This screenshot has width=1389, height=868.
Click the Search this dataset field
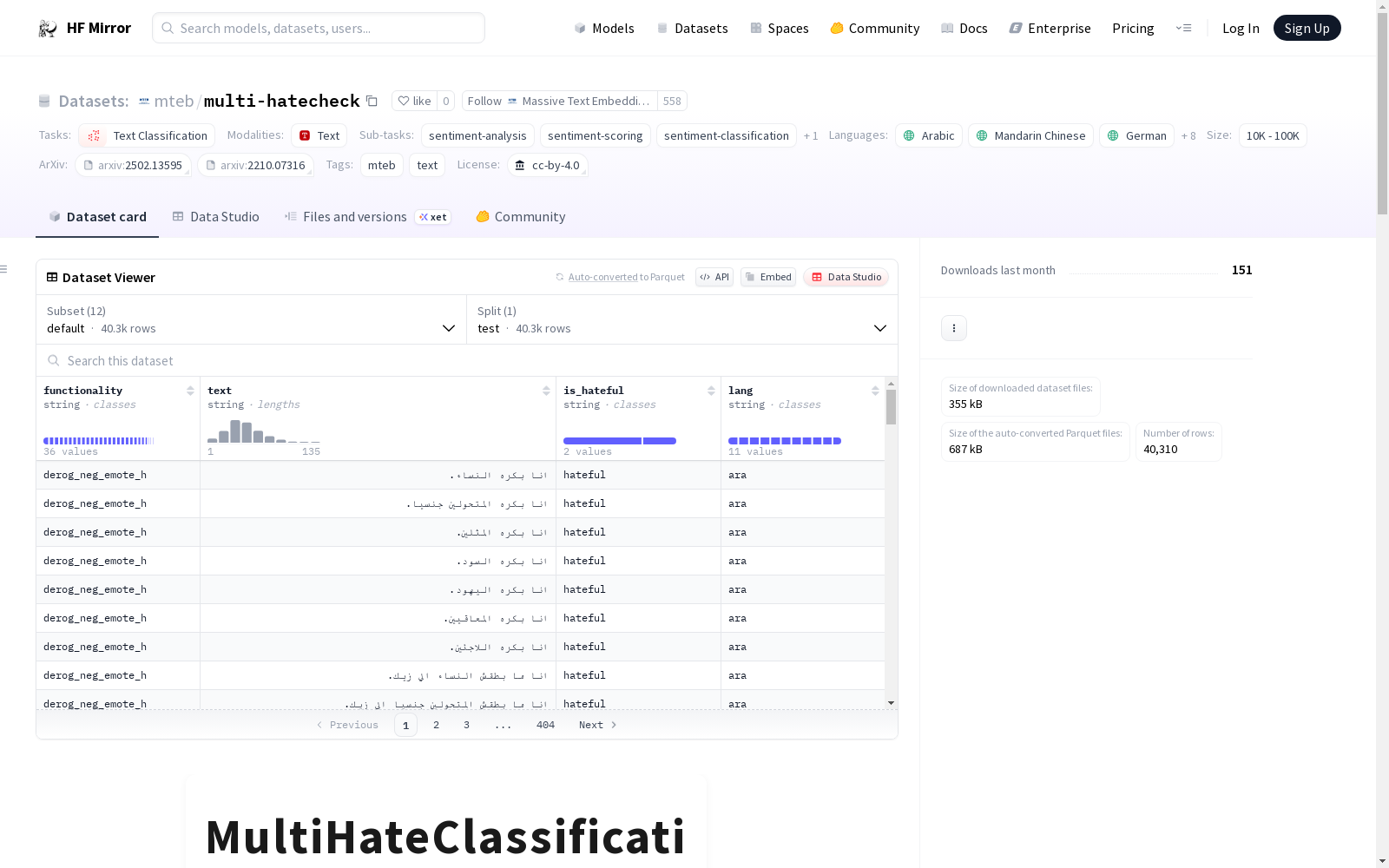point(467,360)
